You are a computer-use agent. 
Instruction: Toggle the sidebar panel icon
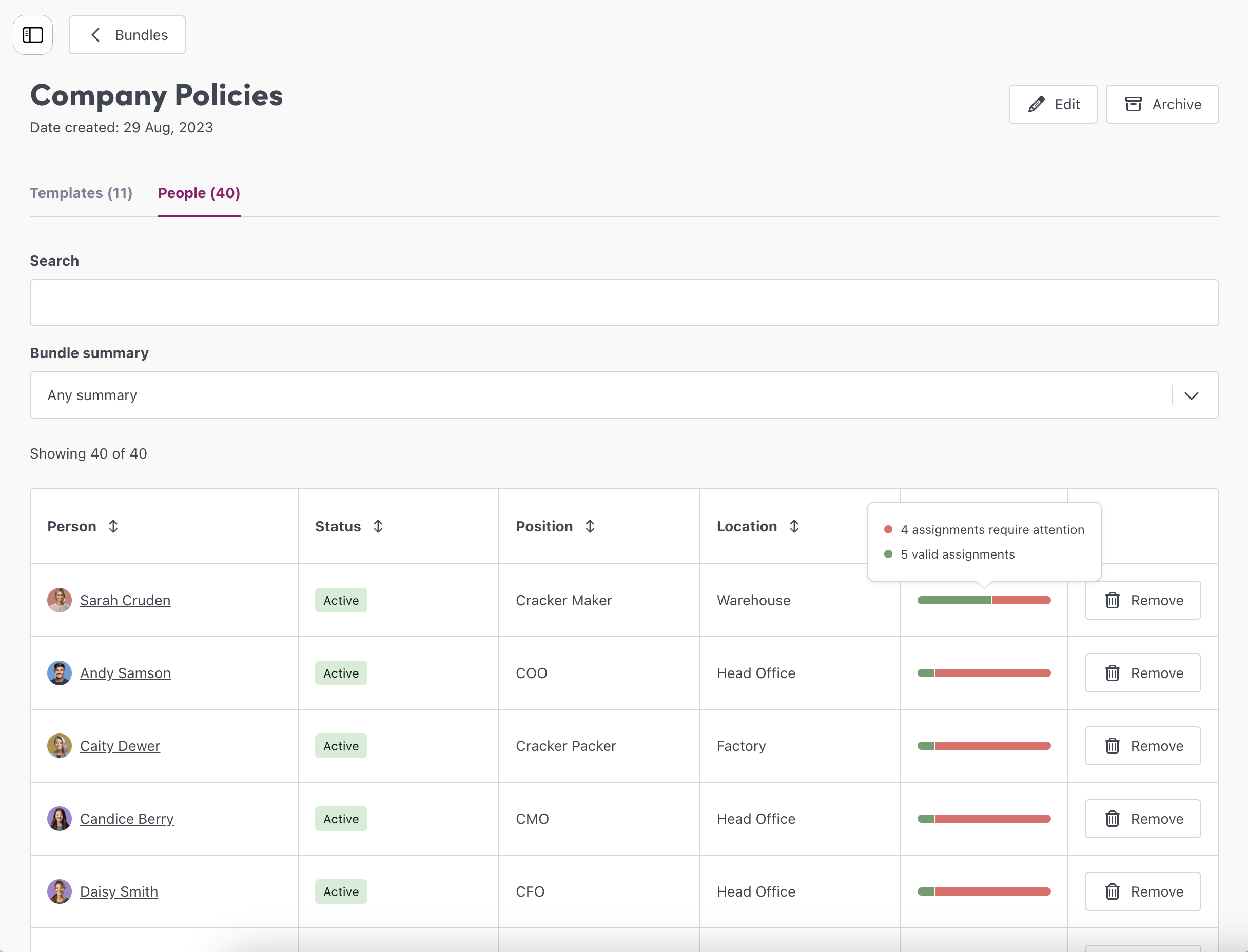point(33,35)
